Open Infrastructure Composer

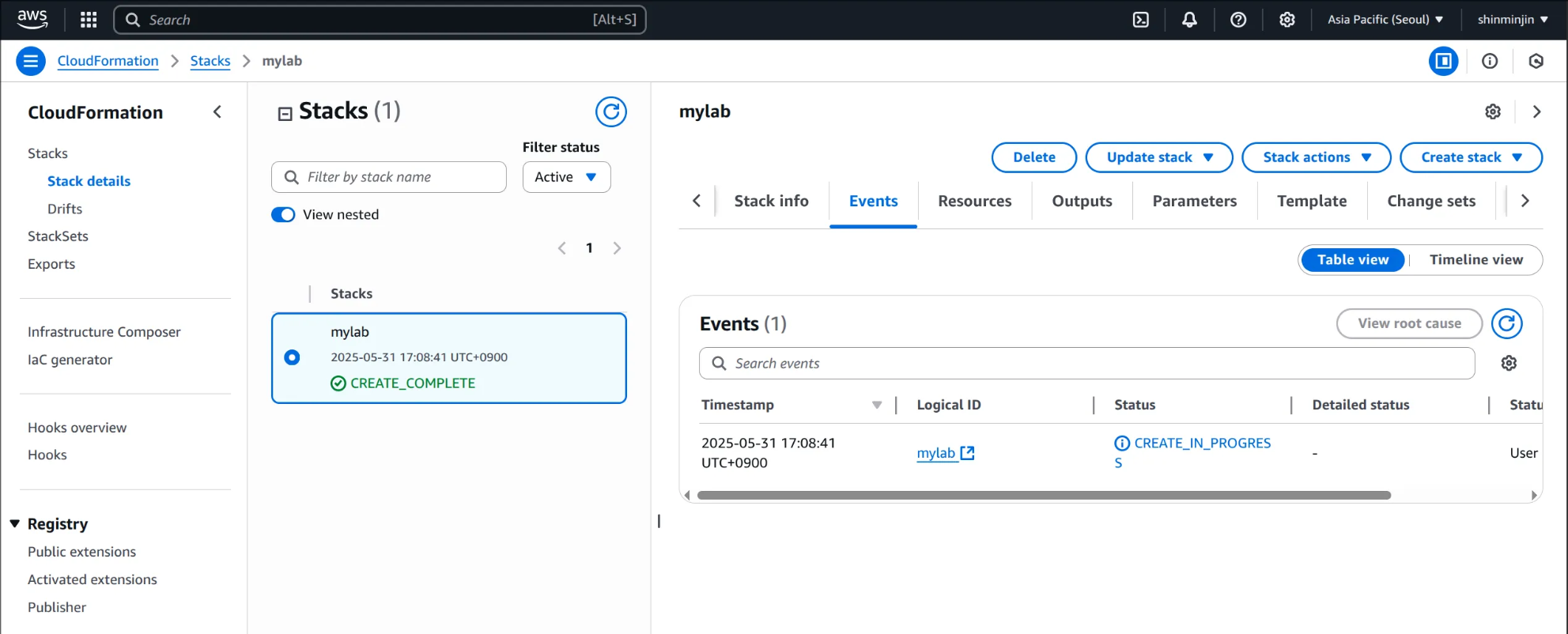point(104,332)
